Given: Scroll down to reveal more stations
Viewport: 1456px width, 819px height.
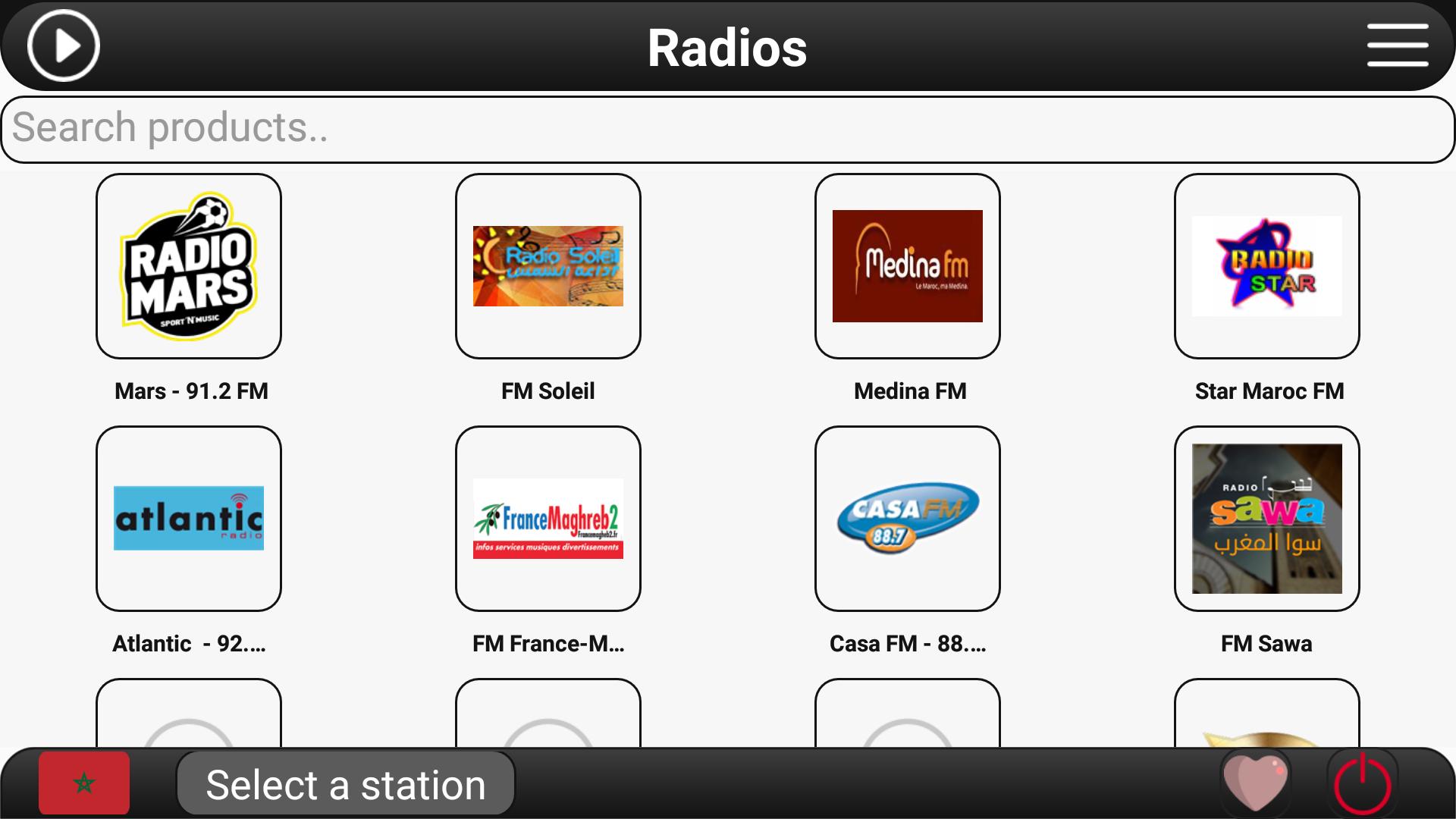Looking at the screenshot, I should [728, 500].
